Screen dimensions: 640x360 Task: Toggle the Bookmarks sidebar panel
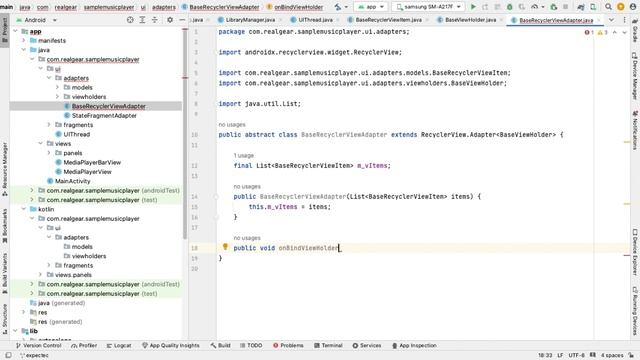(4, 226)
